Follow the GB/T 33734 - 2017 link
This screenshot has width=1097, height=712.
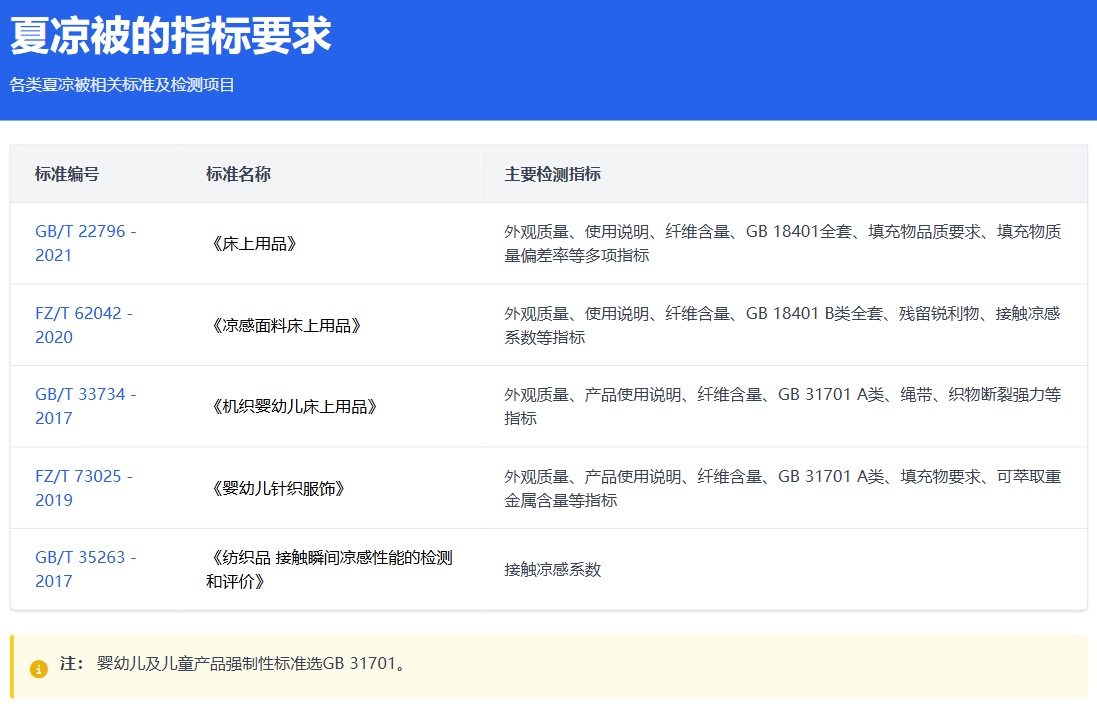(85, 406)
